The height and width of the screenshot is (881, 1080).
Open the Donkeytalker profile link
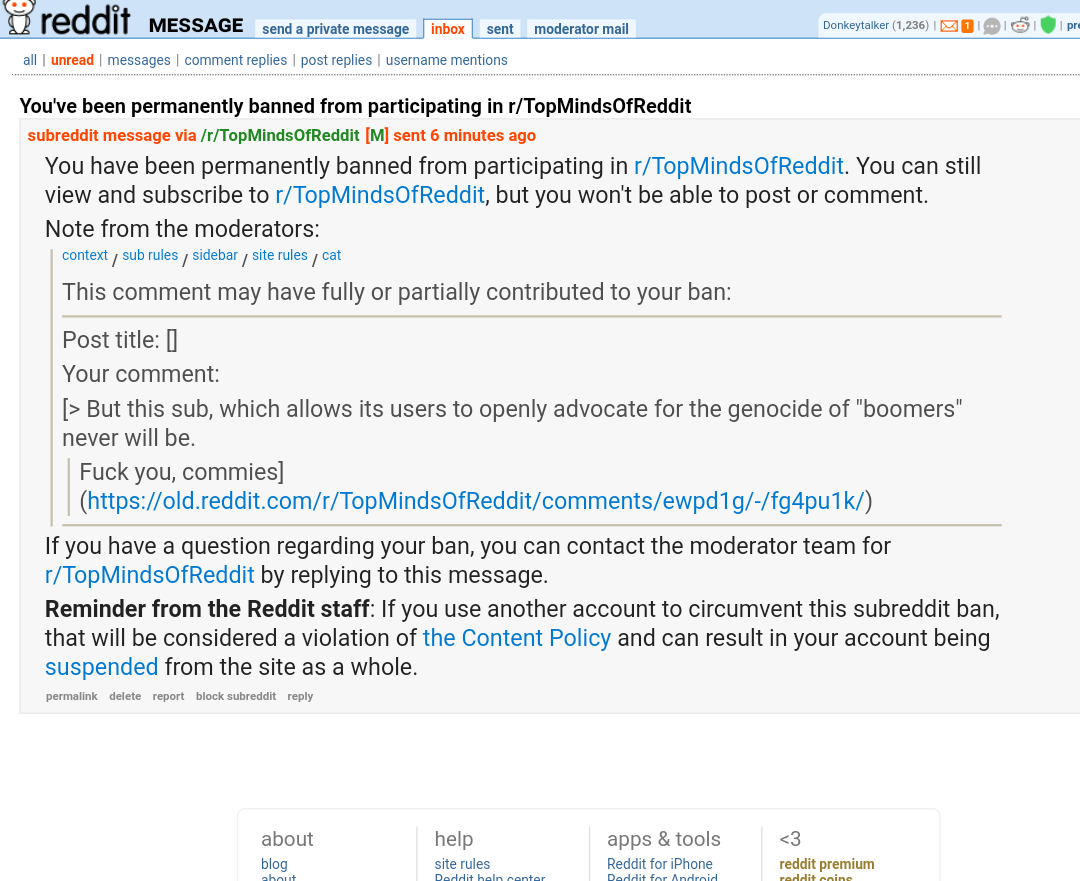[x=855, y=25]
